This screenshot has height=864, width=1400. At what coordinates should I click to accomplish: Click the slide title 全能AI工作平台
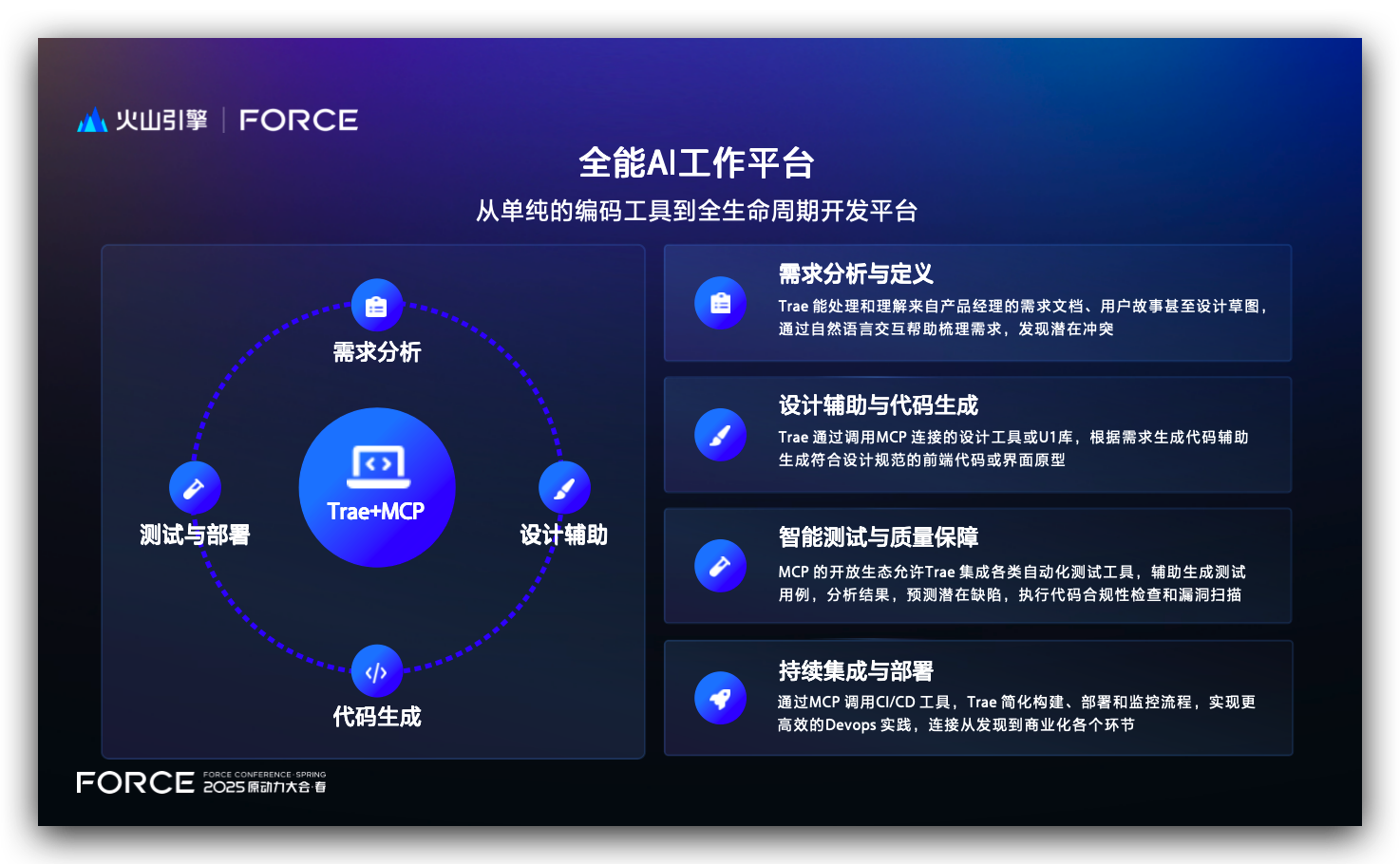point(697,163)
